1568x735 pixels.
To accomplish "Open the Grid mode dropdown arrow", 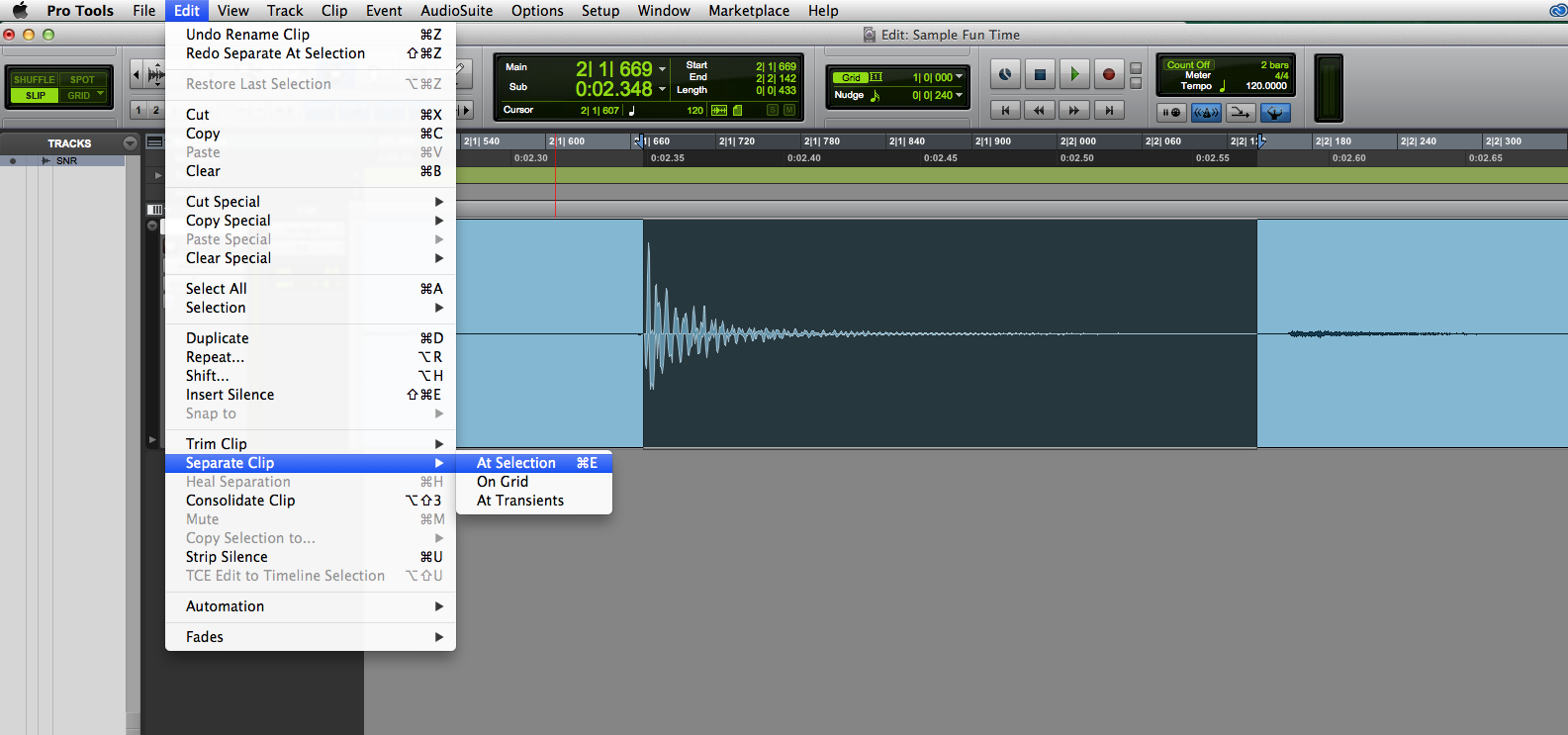I will click(100, 95).
